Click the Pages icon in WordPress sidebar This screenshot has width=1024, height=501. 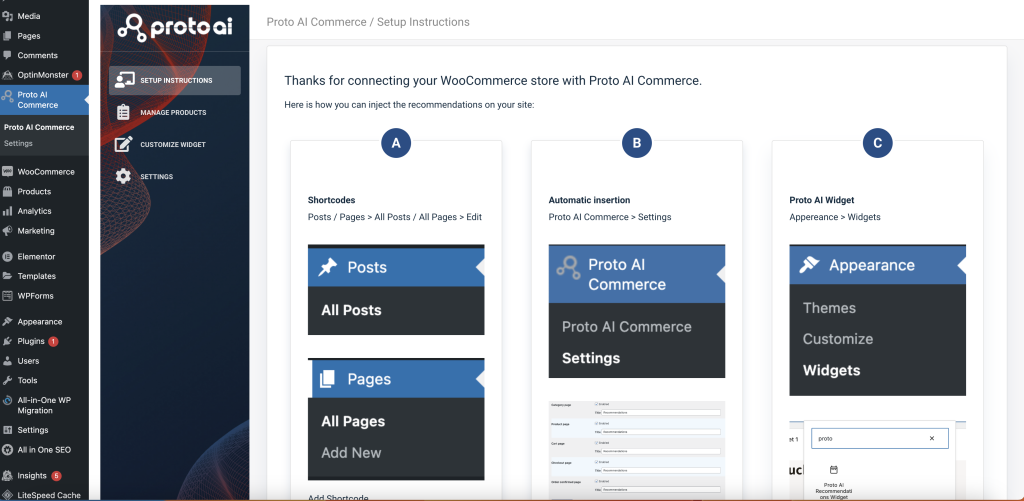7,36
